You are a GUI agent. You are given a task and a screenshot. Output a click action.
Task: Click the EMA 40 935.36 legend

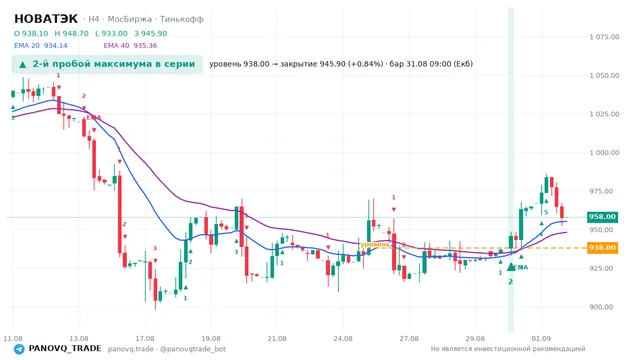[x=130, y=45]
